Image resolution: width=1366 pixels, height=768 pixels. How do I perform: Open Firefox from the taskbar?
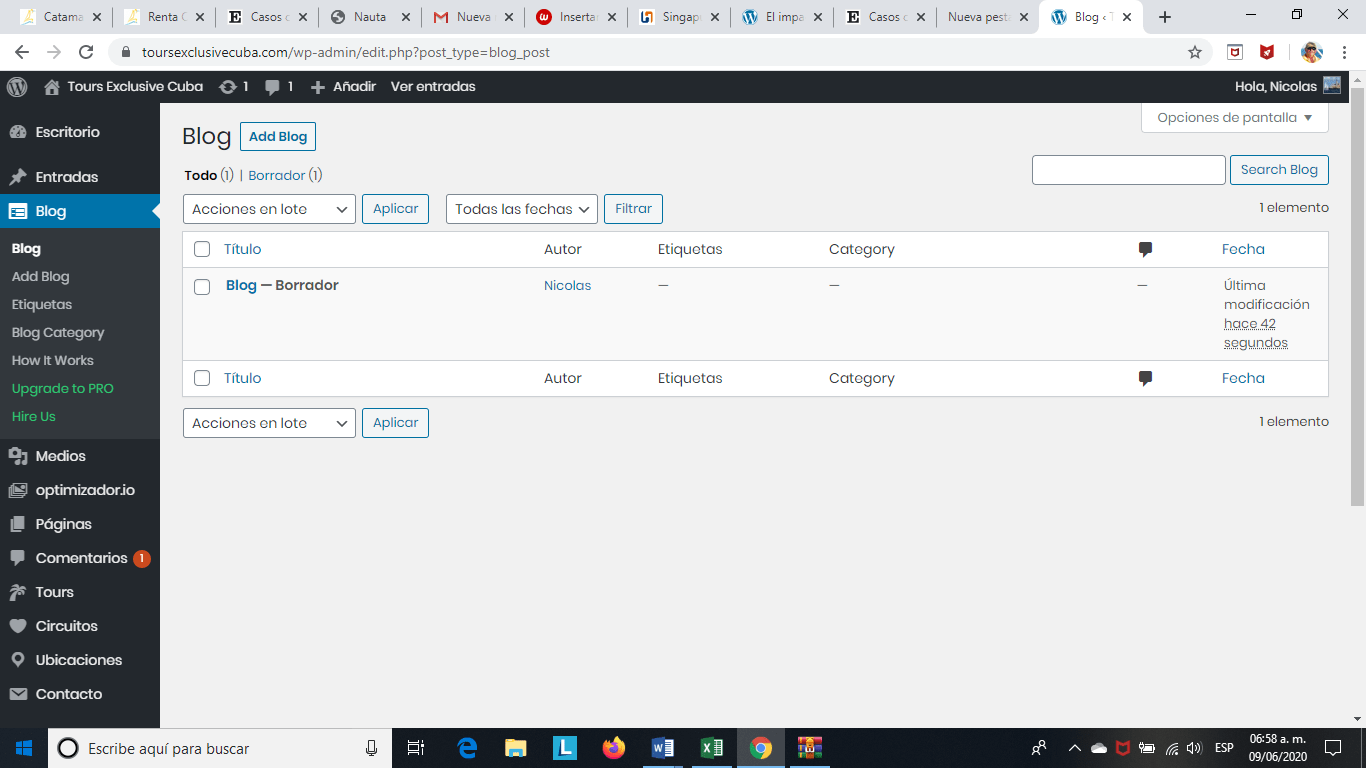coord(613,748)
